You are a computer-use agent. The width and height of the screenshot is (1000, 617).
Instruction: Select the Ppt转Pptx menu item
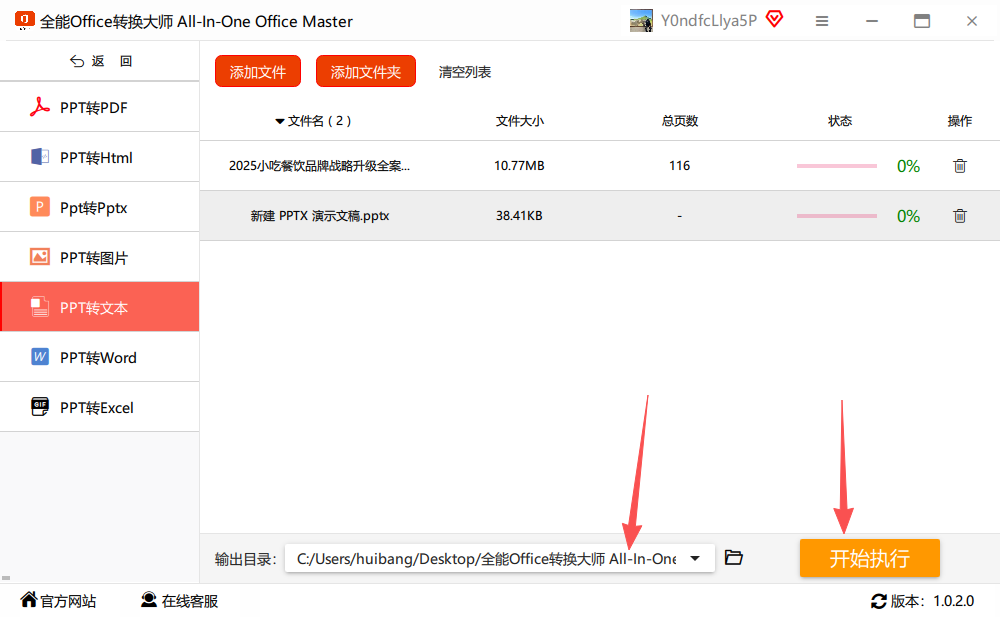click(99, 207)
